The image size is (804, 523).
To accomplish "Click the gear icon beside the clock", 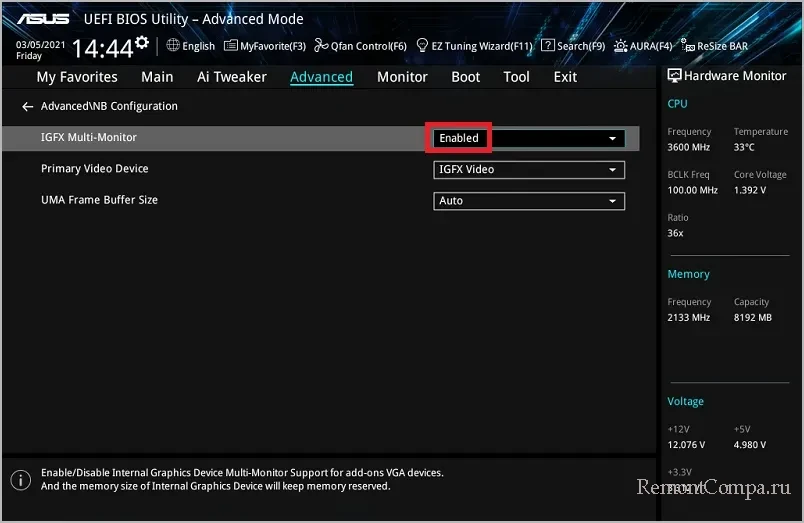I will point(142,42).
